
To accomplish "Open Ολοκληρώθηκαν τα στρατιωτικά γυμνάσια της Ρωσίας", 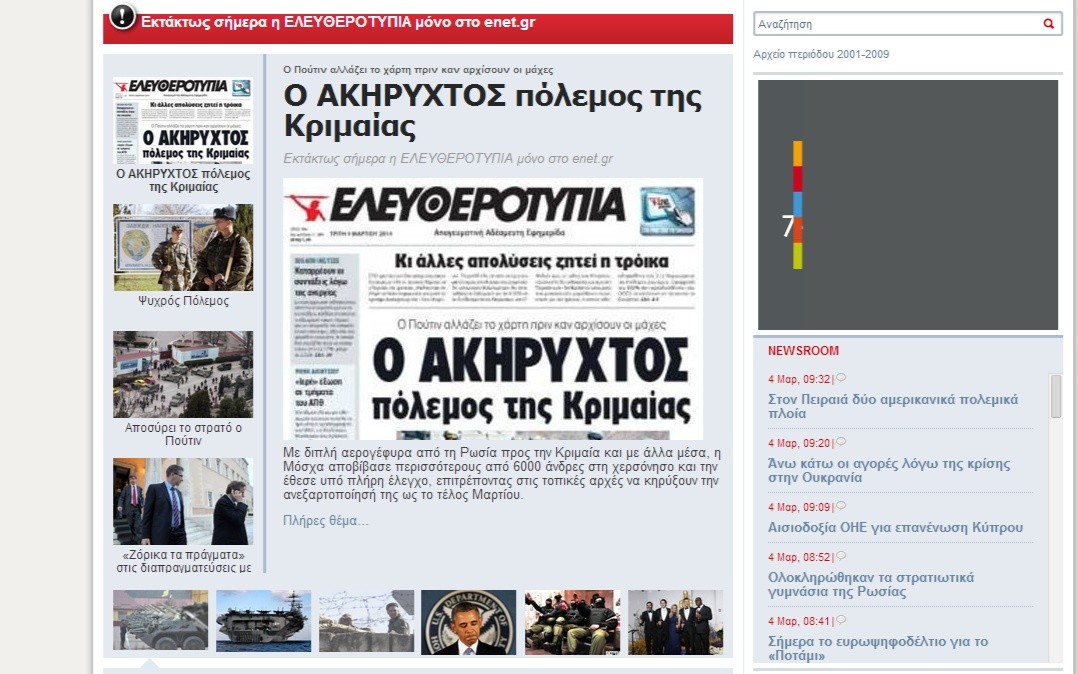I will pyautogui.click(x=871, y=585).
